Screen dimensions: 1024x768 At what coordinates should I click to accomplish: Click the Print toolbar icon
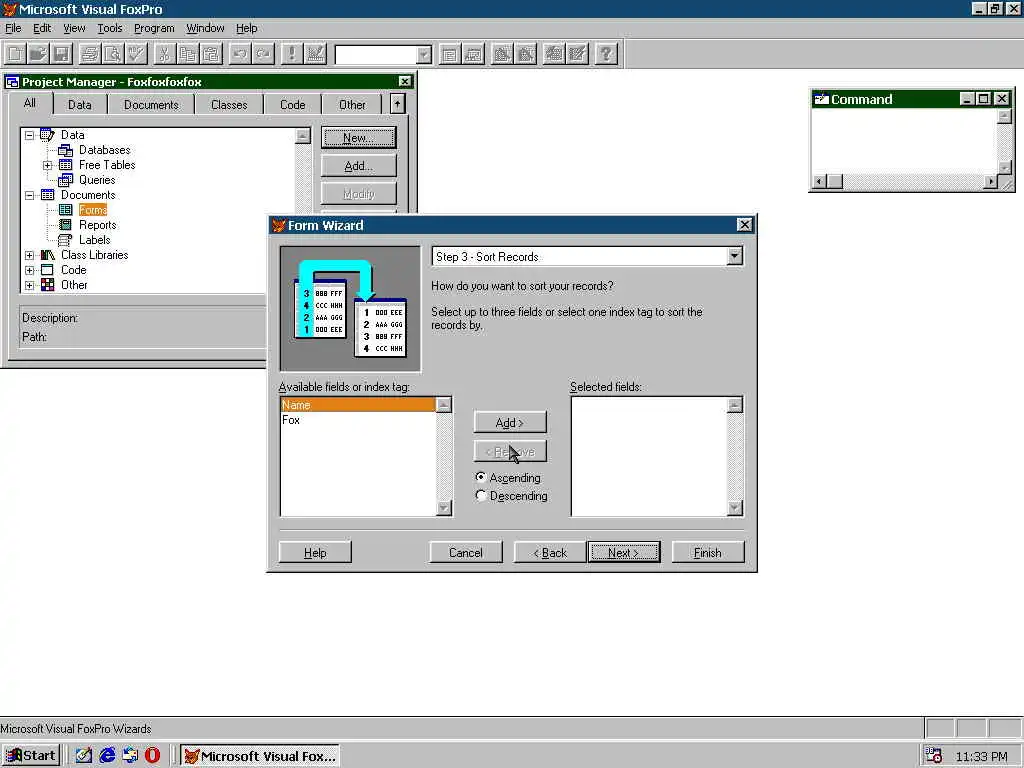pyautogui.click(x=90, y=54)
